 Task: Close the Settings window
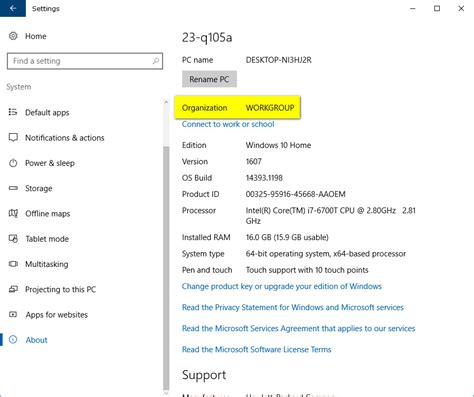click(461, 8)
